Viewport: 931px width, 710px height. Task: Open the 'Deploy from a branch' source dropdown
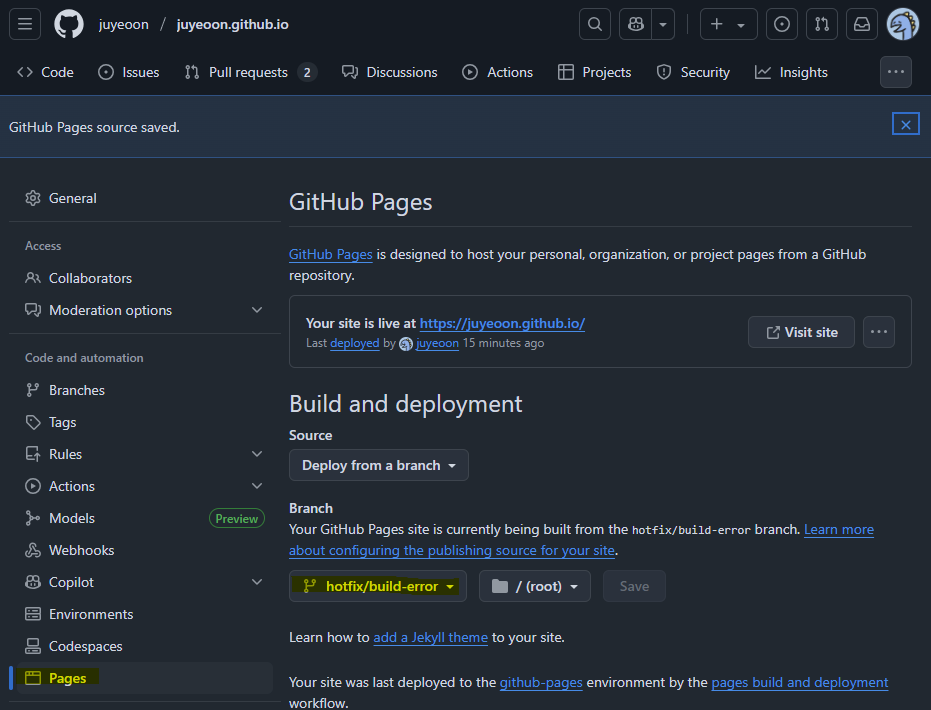click(379, 465)
